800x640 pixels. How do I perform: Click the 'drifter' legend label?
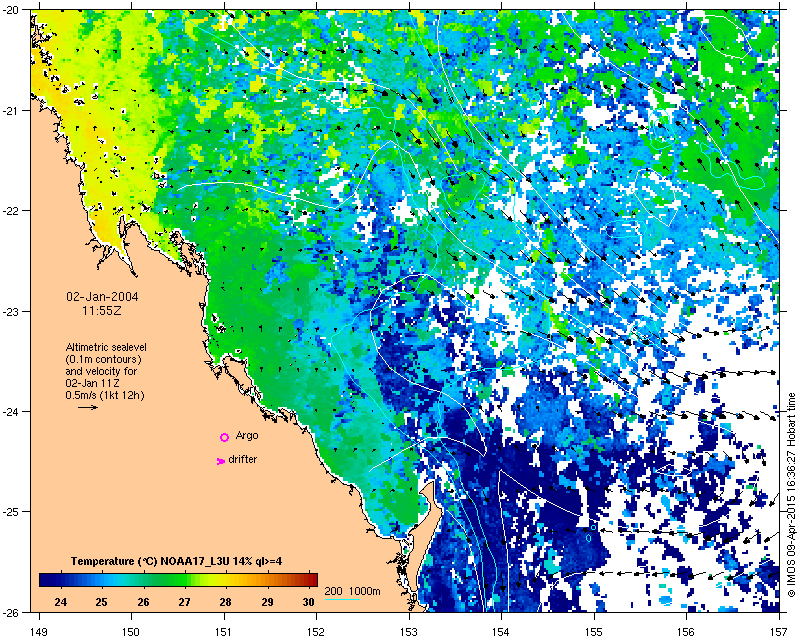tap(243, 459)
